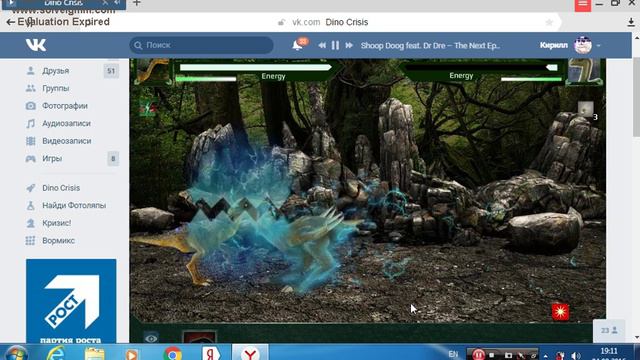Open the 23 online friends chat button
Viewport: 640px width, 360px height.
[609, 331]
